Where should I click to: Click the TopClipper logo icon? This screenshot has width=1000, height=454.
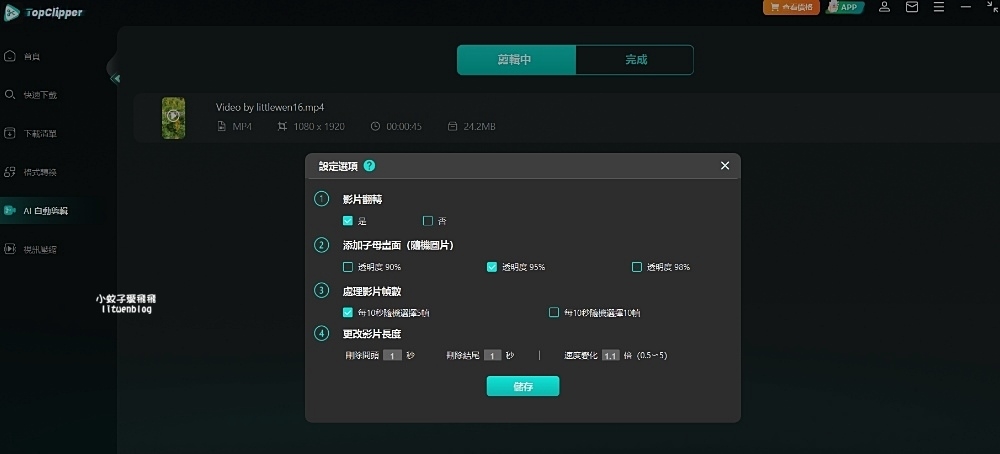(11, 12)
